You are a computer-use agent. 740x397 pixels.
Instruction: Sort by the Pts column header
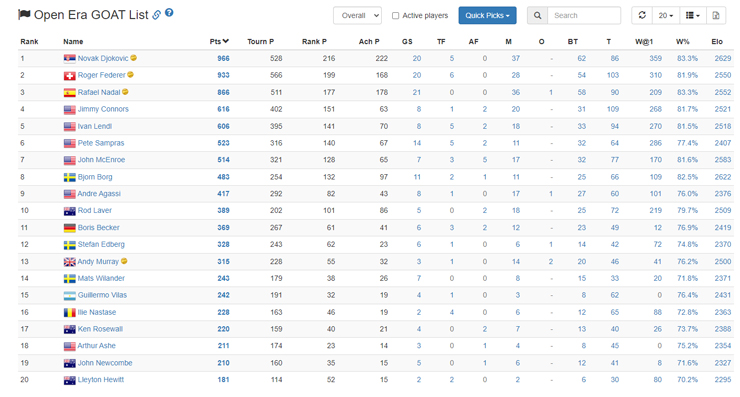(219, 42)
